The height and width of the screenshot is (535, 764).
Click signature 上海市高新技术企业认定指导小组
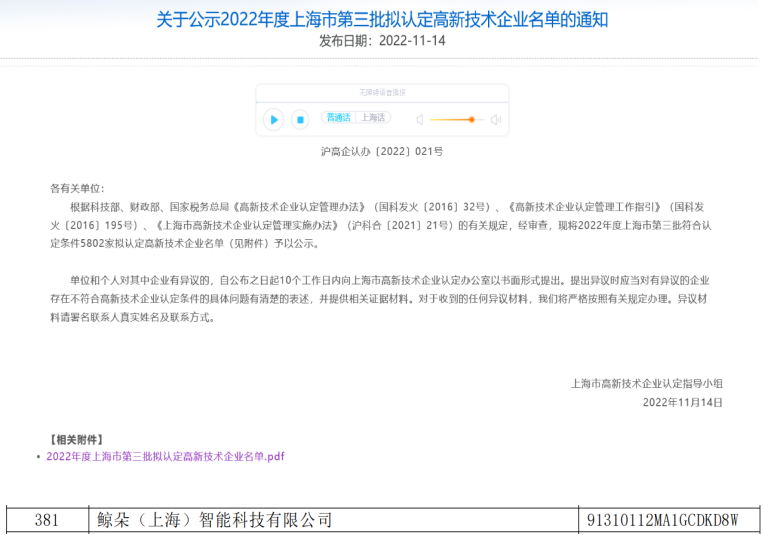point(647,384)
